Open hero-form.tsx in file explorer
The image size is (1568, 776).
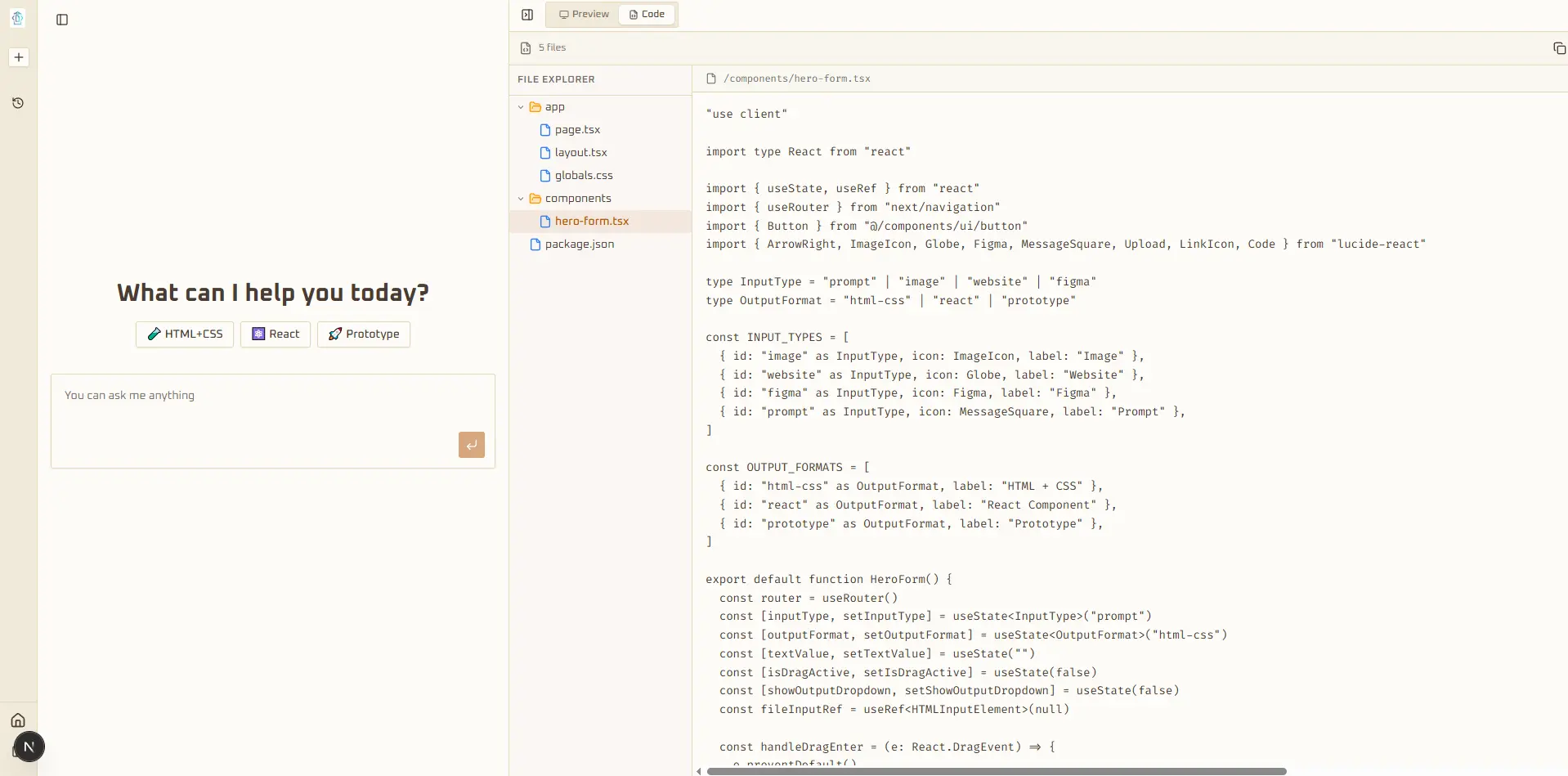600,222
